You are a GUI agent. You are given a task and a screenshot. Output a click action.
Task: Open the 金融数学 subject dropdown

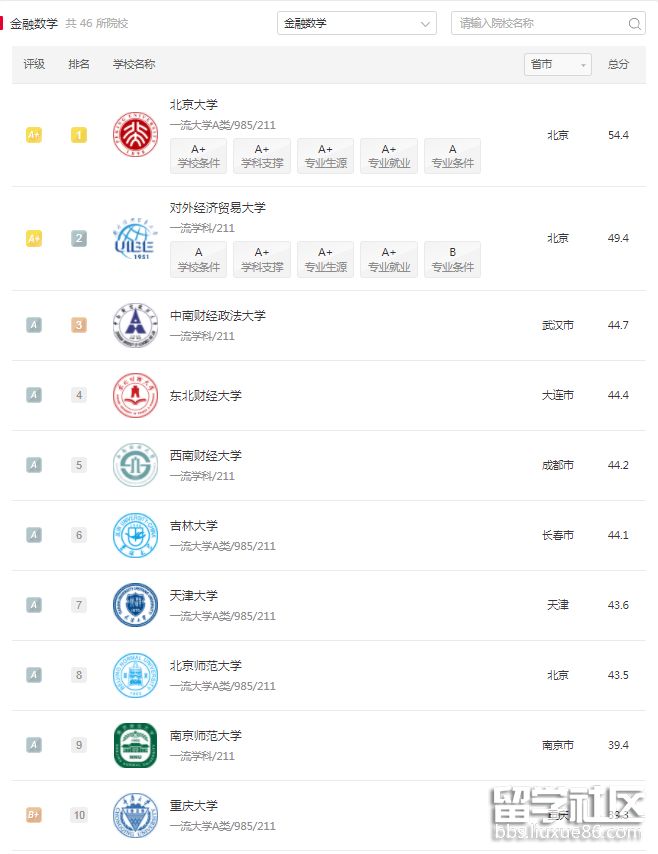point(357,23)
